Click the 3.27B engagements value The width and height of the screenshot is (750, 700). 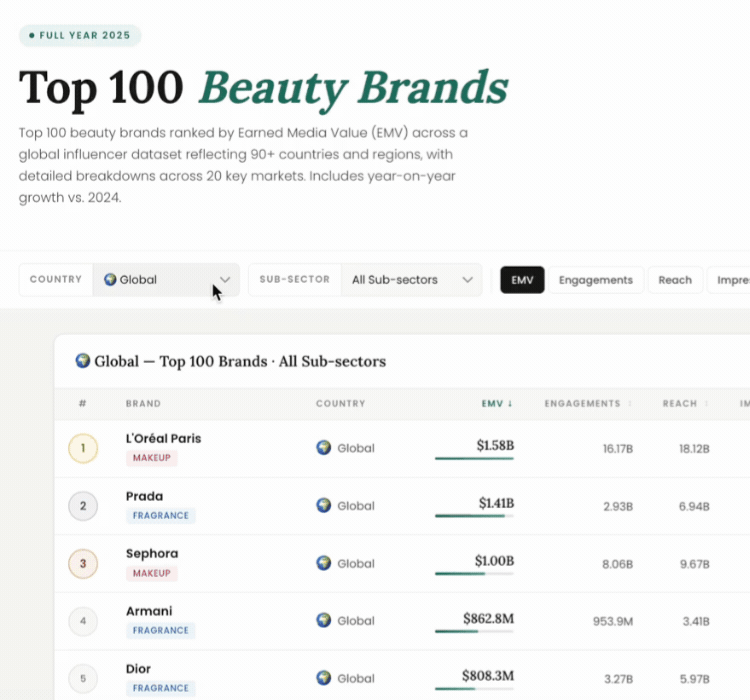(618, 679)
